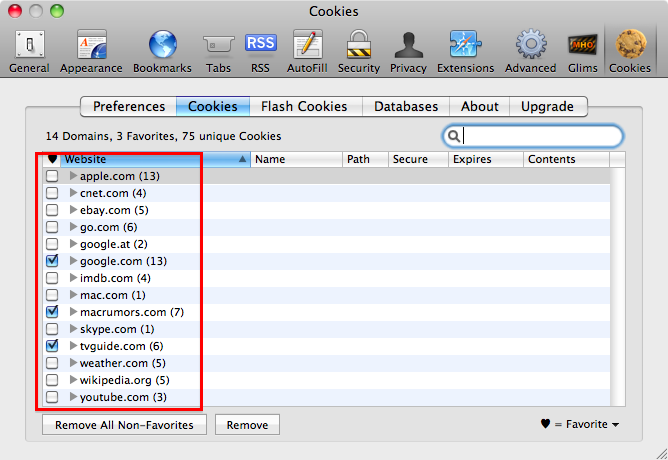Open the Extensions preferences pane
668x460 pixels.
pos(465,52)
